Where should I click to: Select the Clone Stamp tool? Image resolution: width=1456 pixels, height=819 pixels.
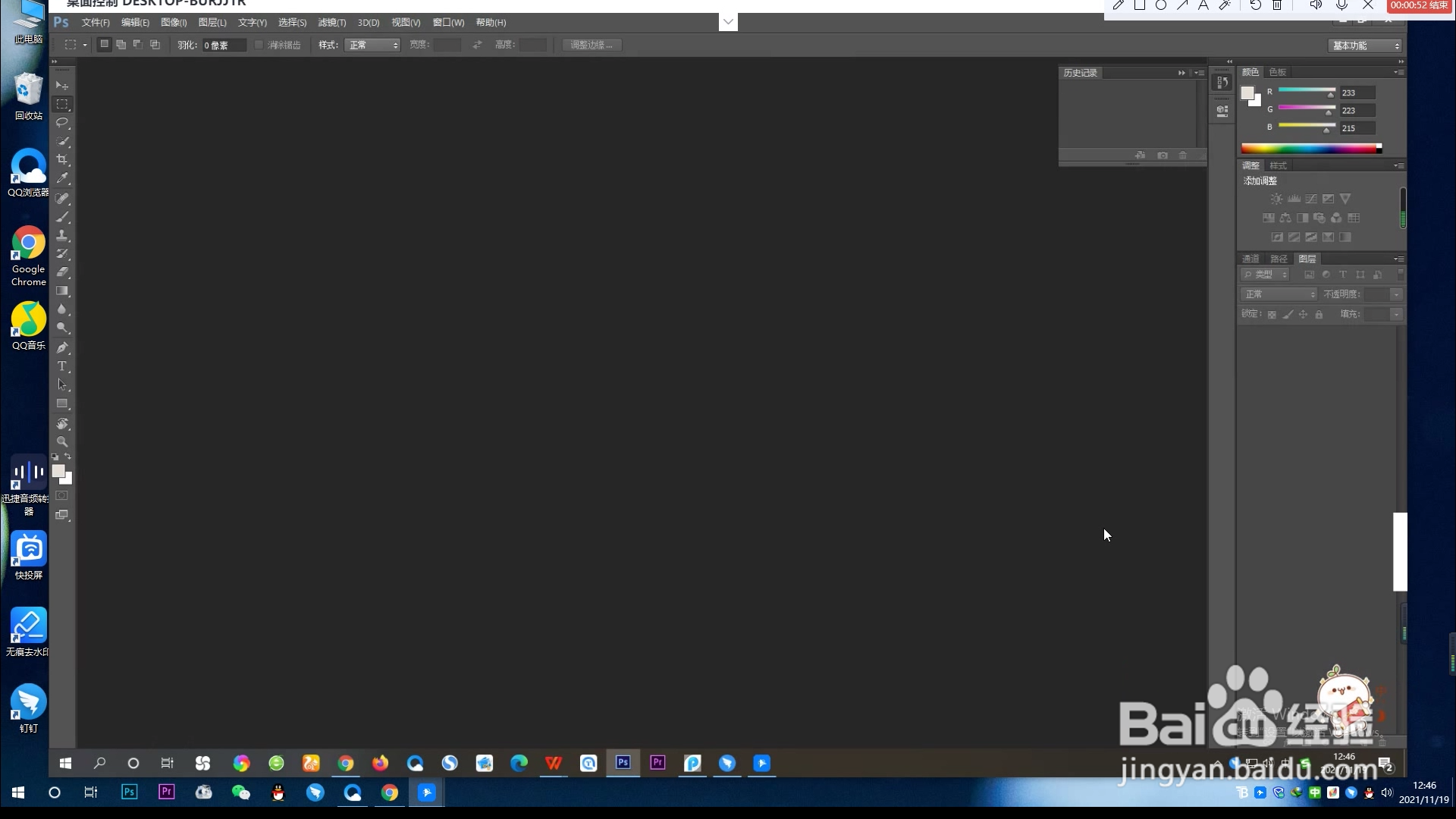tap(62, 235)
